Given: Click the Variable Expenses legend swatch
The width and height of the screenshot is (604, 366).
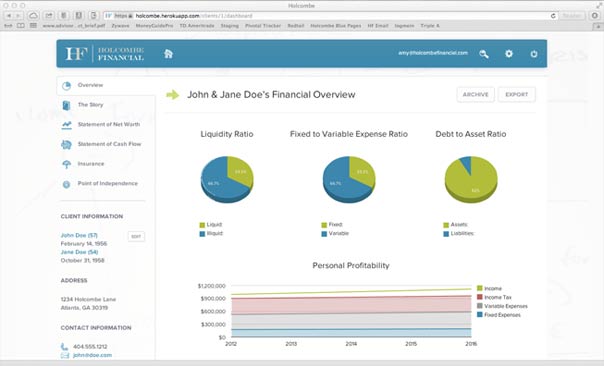Looking at the screenshot, I should click(x=480, y=306).
